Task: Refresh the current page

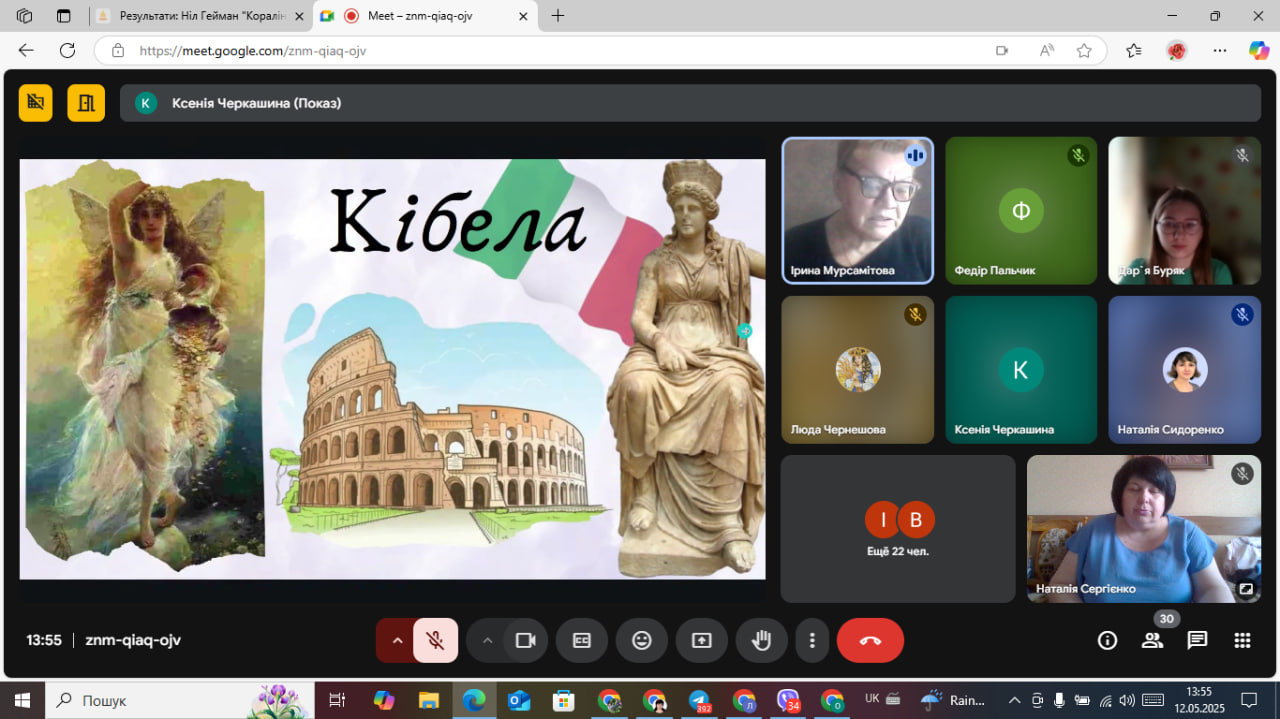Action: pos(67,50)
